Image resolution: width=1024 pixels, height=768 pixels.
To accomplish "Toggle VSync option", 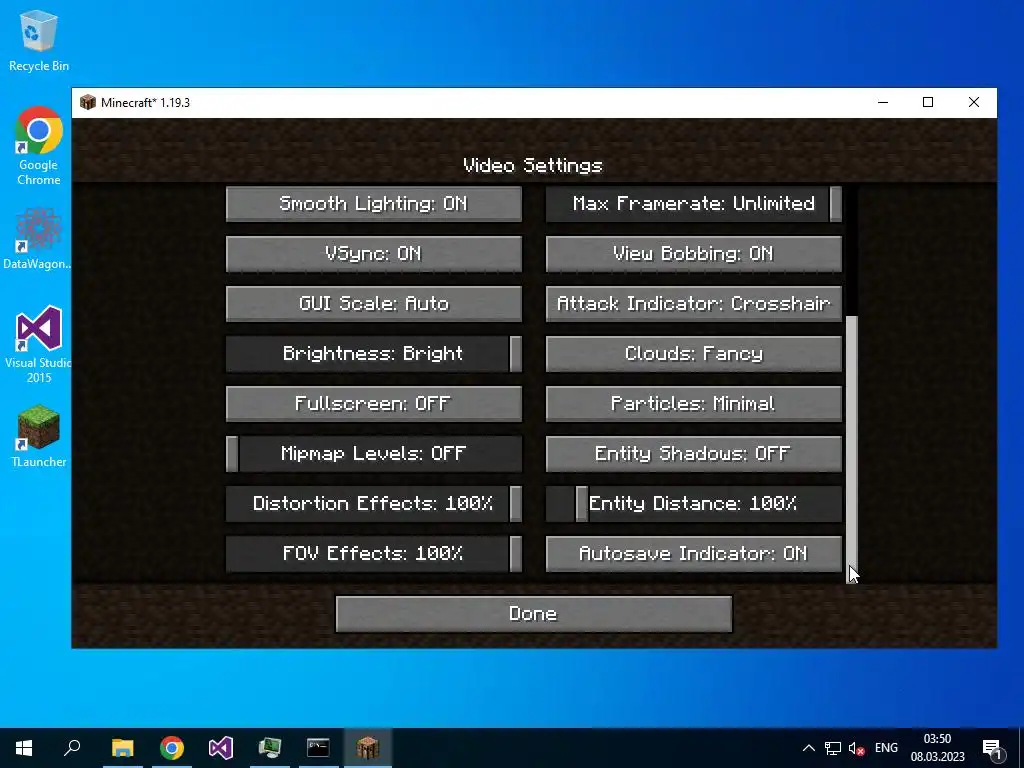I will [374, 254].
